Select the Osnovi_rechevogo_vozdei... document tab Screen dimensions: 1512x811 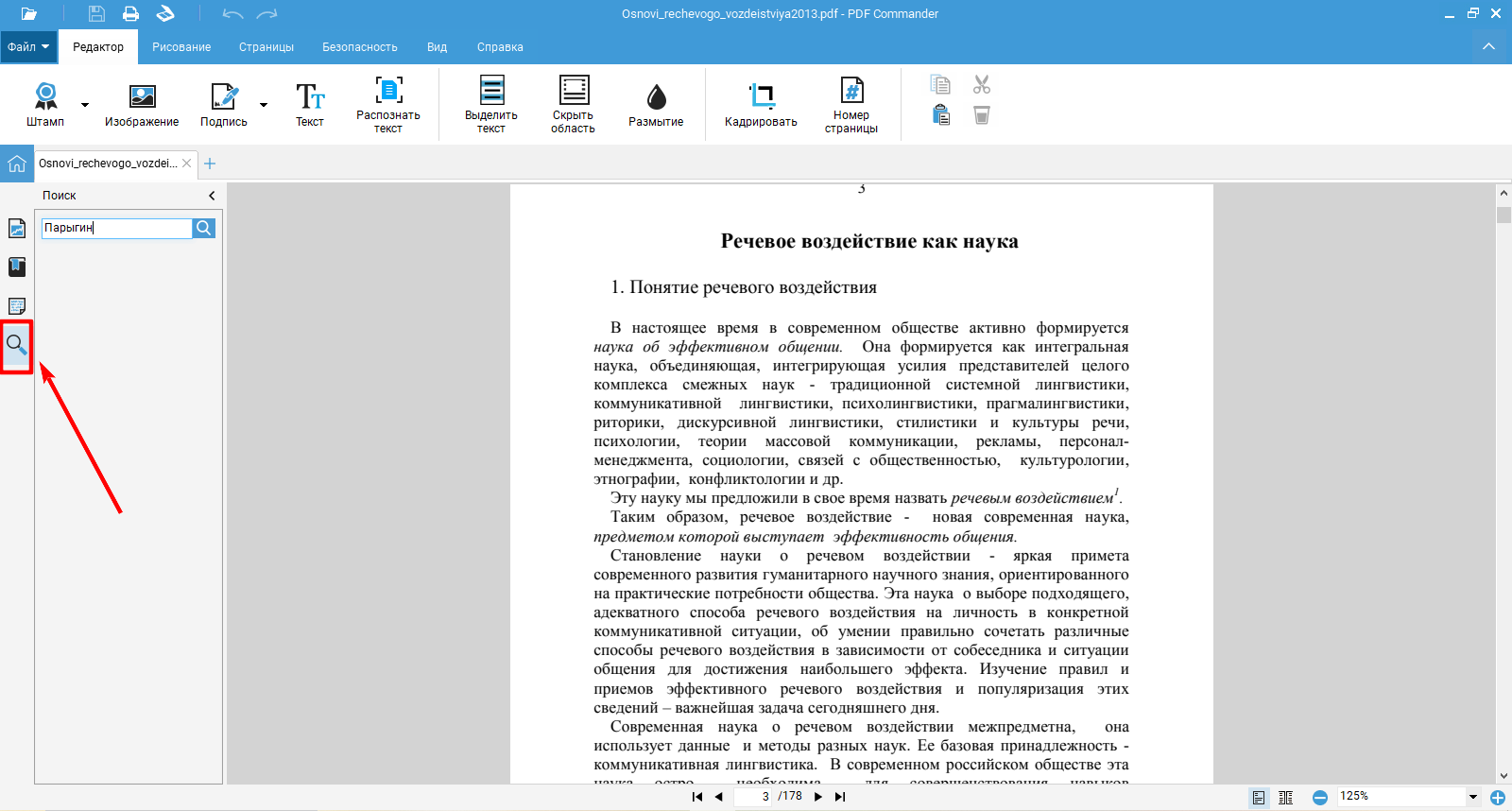(x=108, y=164)
